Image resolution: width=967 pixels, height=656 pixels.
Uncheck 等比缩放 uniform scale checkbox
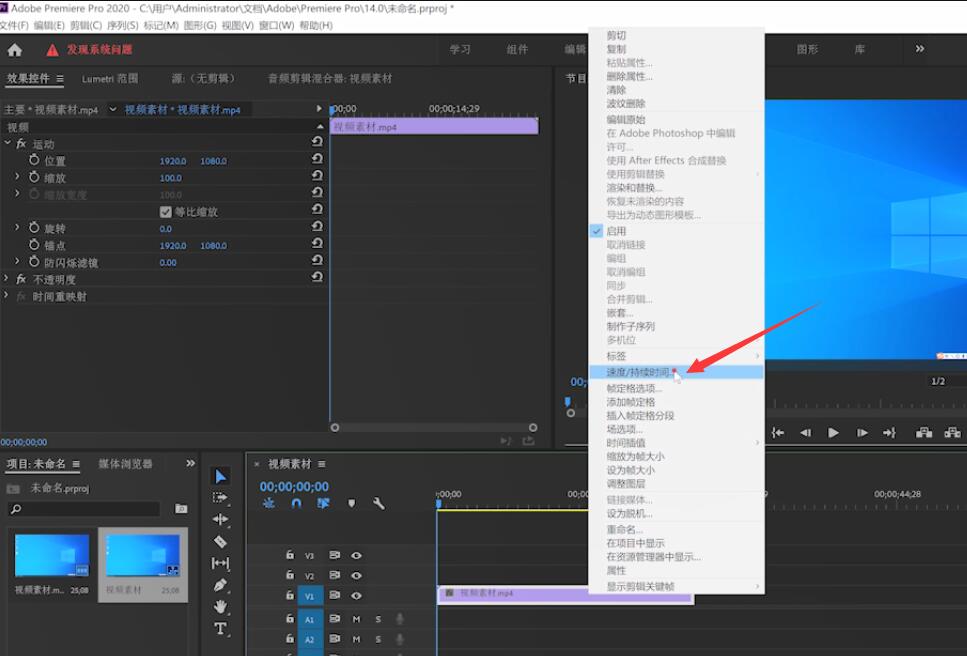coord(165,211)
